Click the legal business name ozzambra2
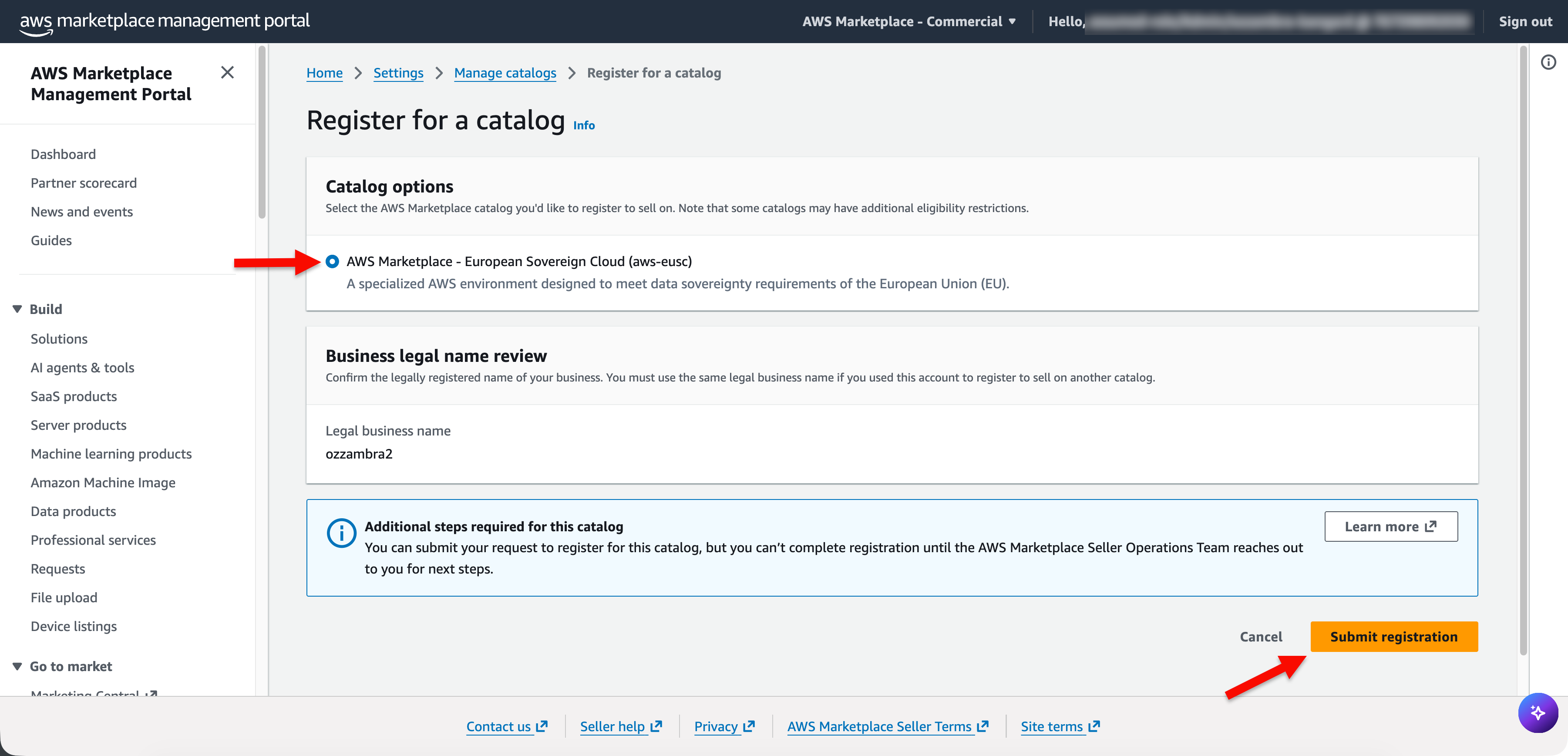 (x=359, y=454)
